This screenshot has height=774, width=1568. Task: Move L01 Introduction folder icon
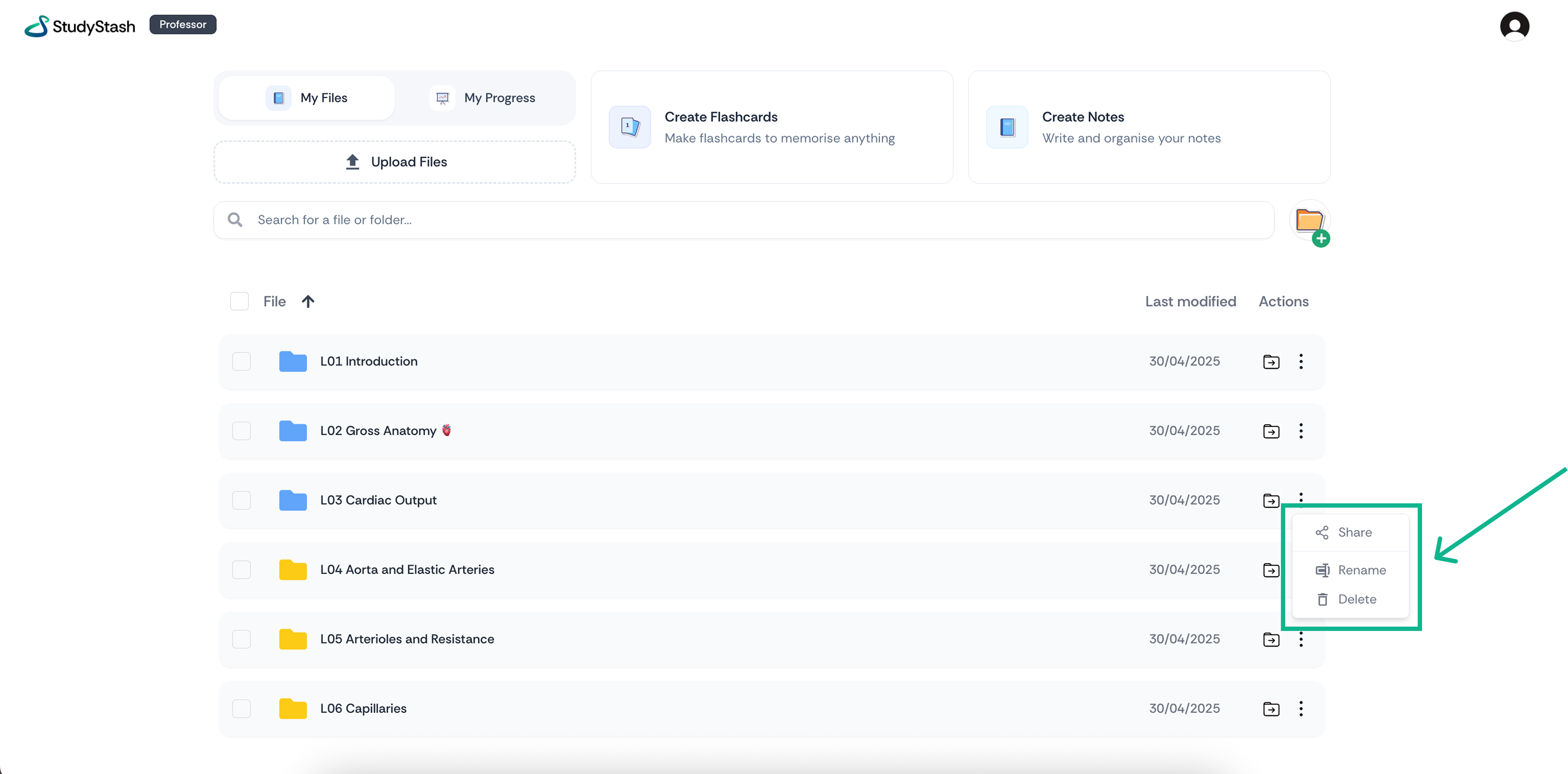click(x=1271, y=361)
